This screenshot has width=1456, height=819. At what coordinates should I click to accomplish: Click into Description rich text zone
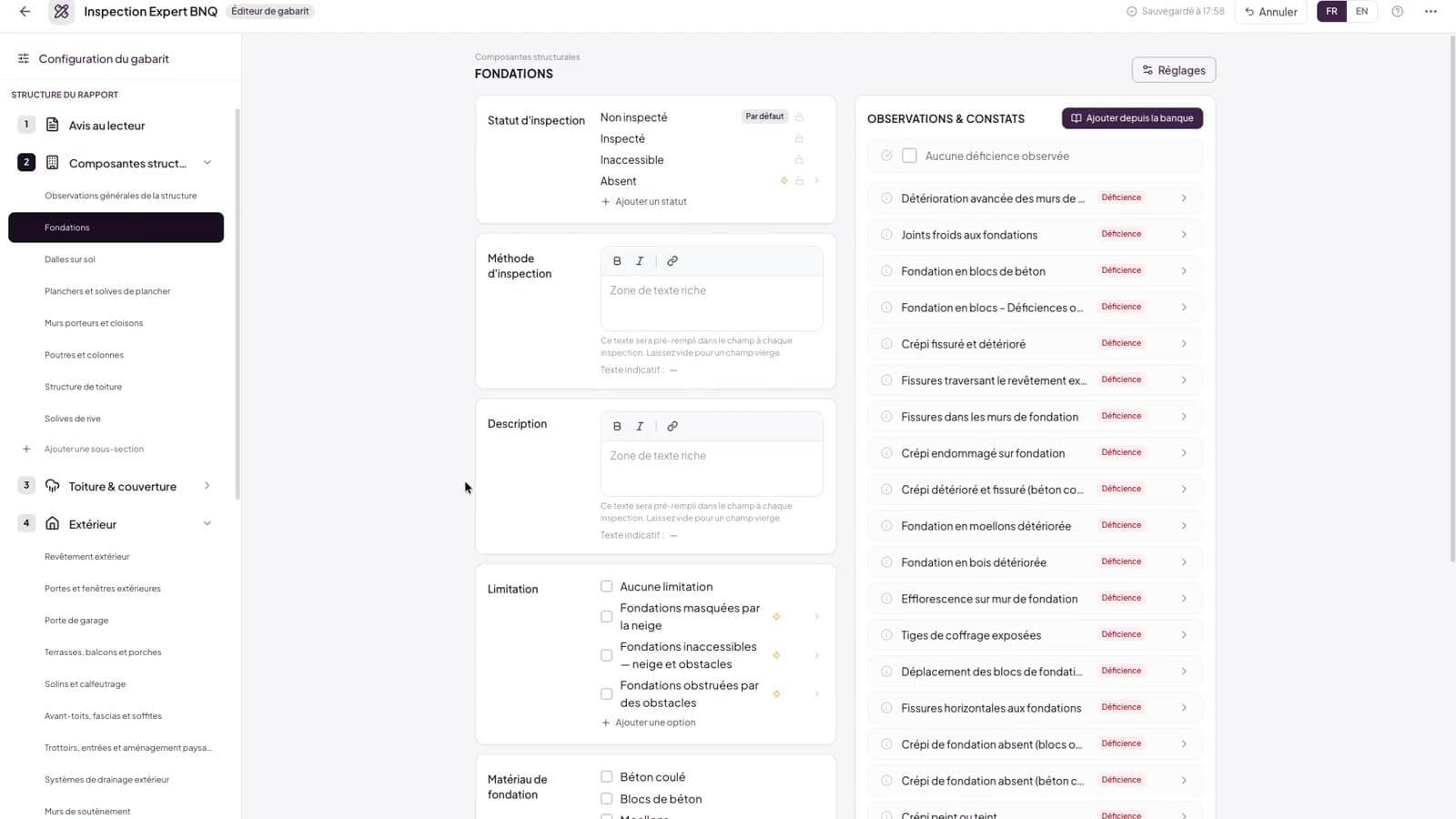point(712,469)
